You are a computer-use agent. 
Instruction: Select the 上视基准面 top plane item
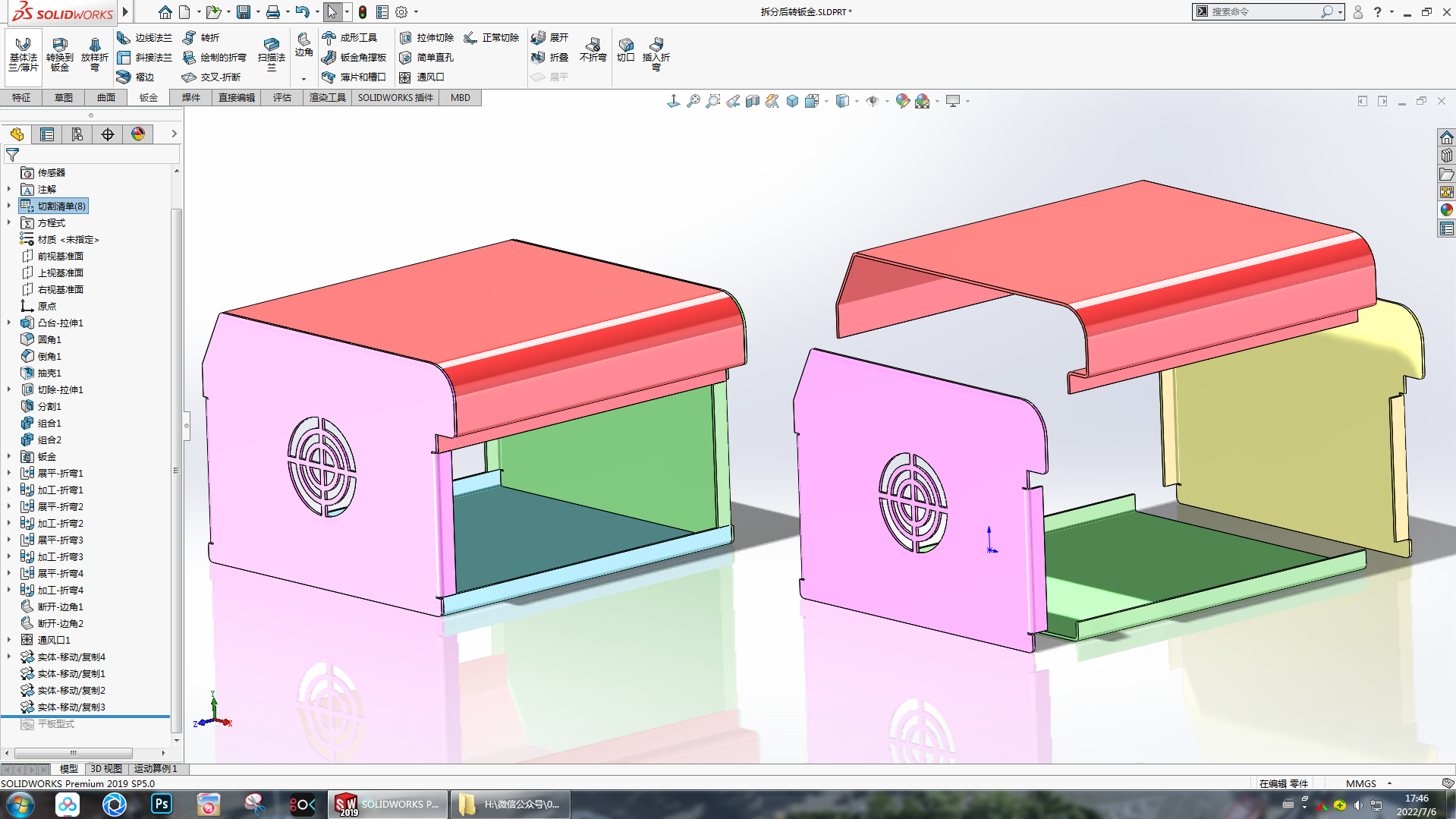(x=60, y=272)
